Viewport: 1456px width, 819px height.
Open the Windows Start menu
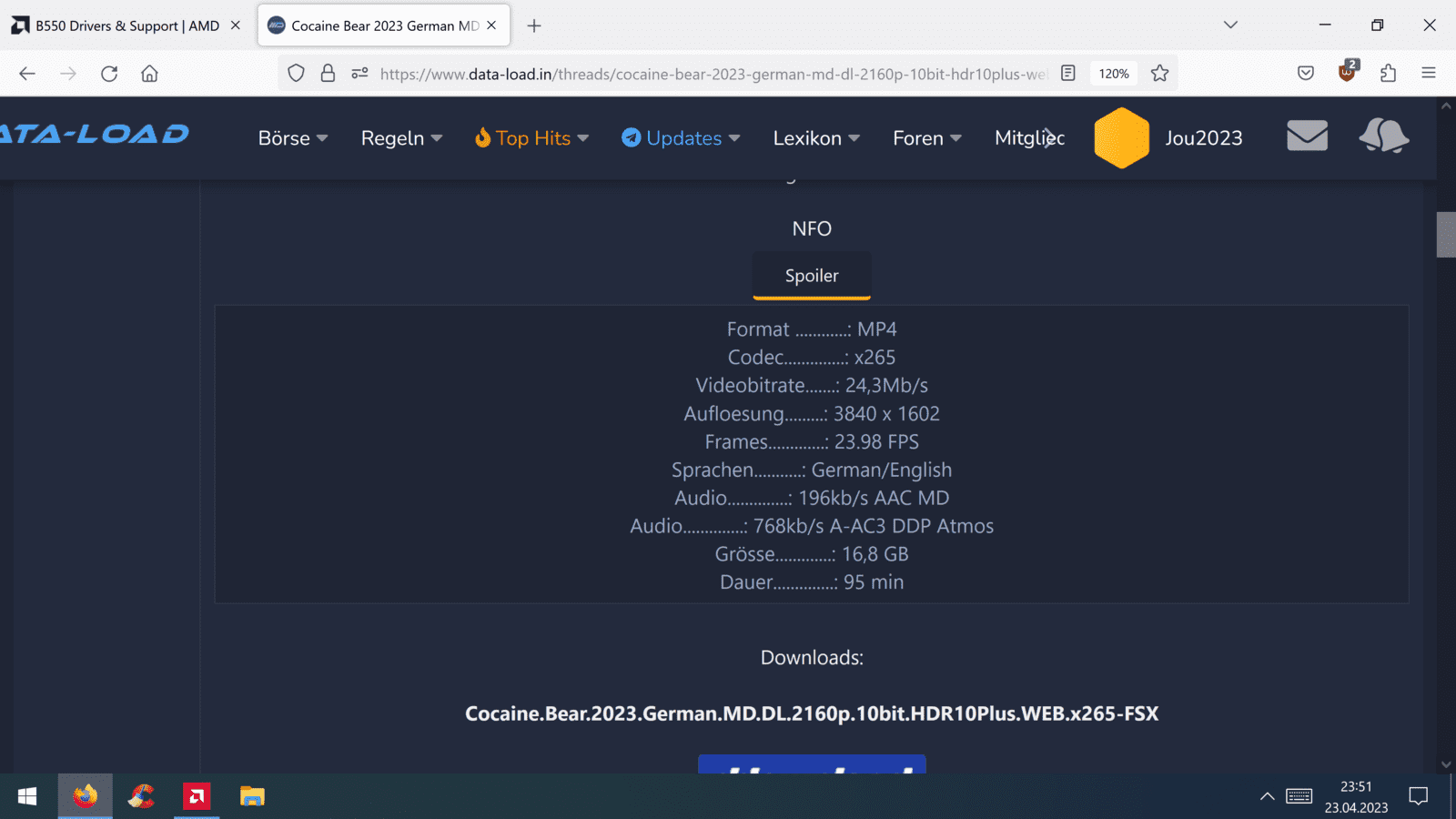27,796
